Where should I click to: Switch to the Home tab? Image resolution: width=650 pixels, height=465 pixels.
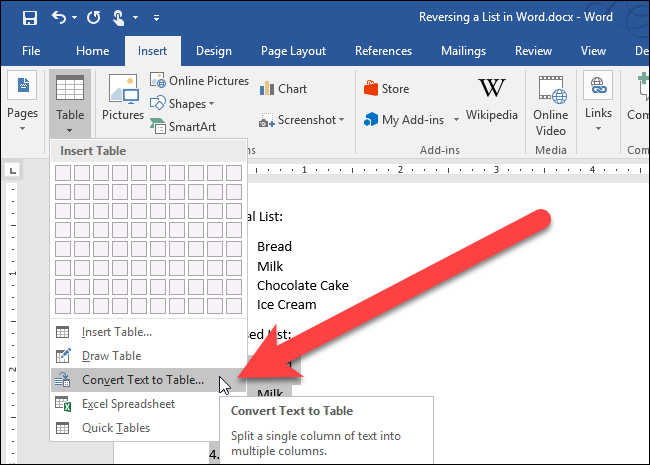pyautogui.click(x=92, y=51)
